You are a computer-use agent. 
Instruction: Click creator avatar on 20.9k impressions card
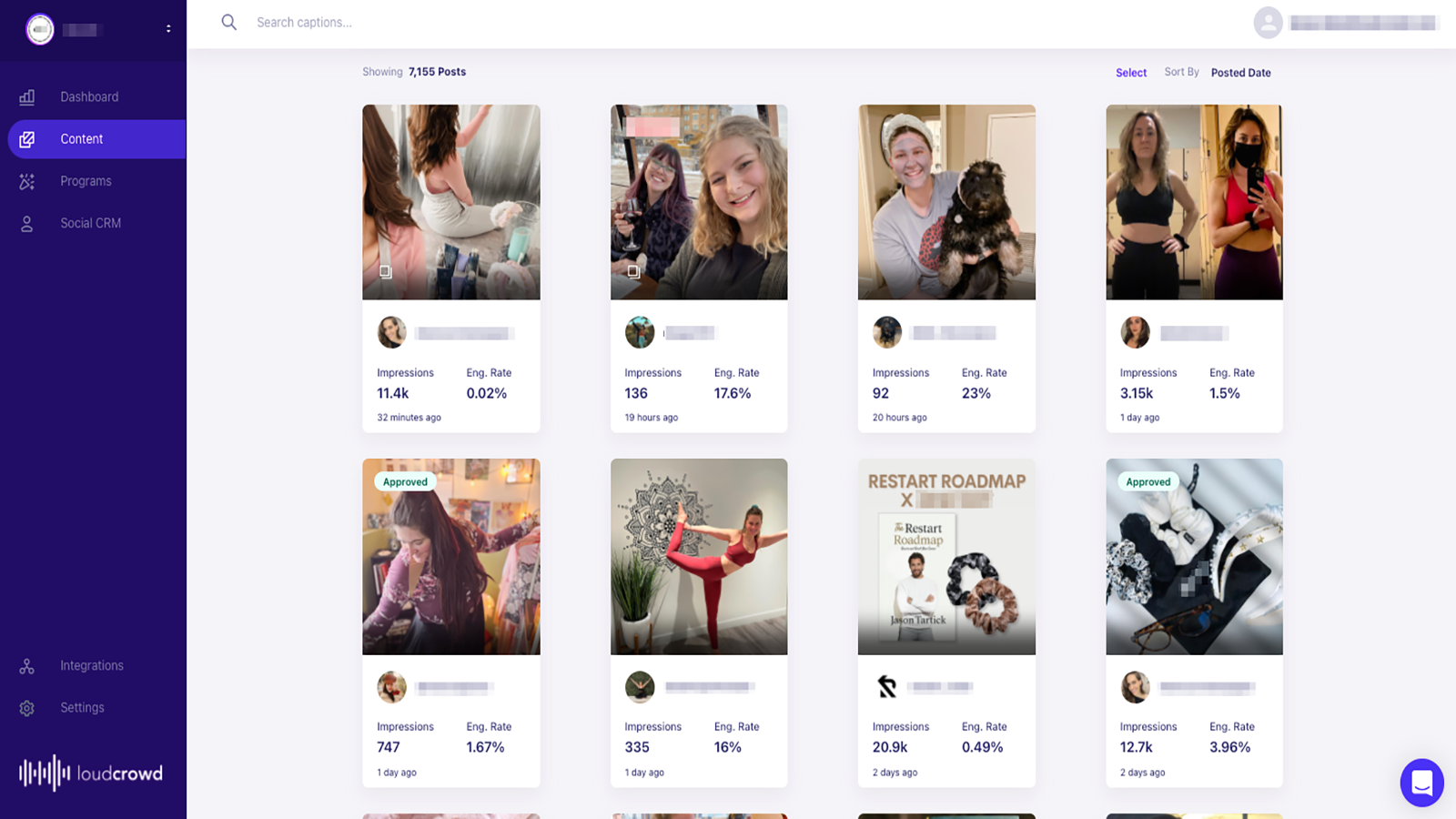tap(887, 687)
